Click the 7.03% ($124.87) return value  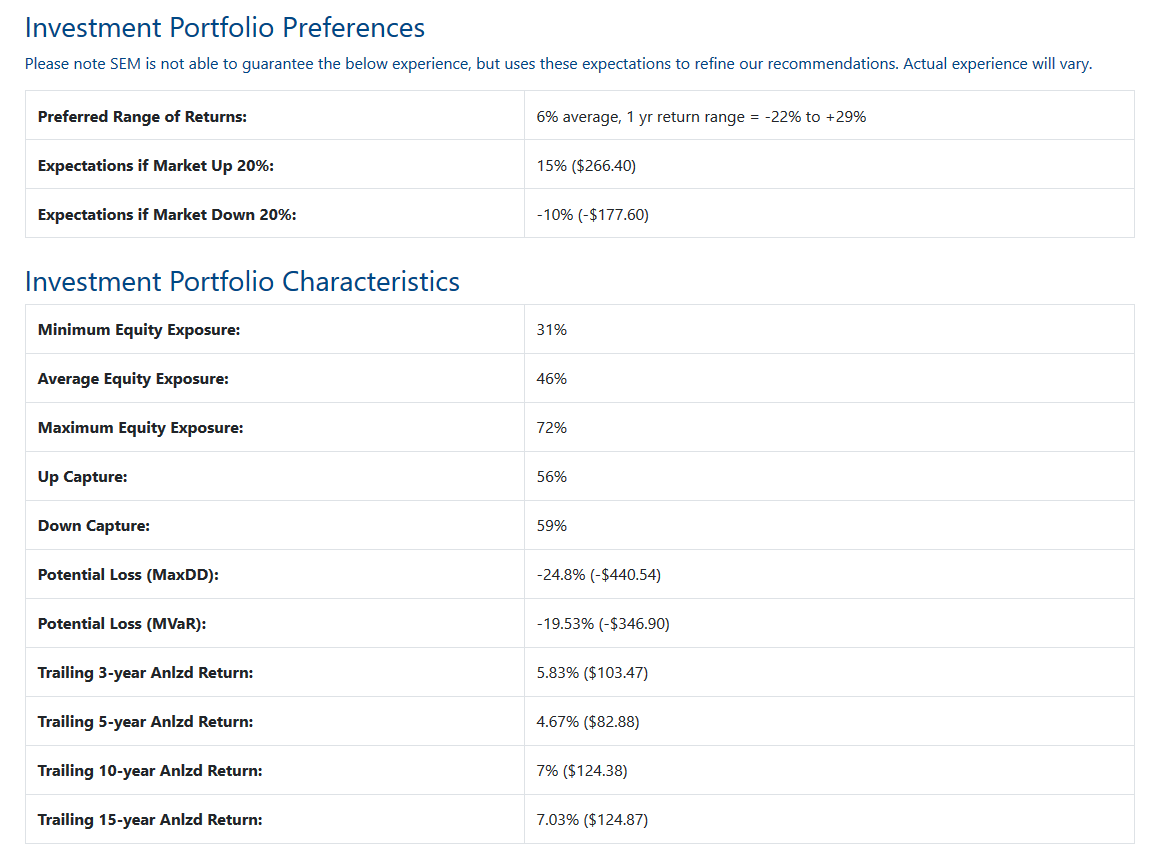(x=592, y=820)
